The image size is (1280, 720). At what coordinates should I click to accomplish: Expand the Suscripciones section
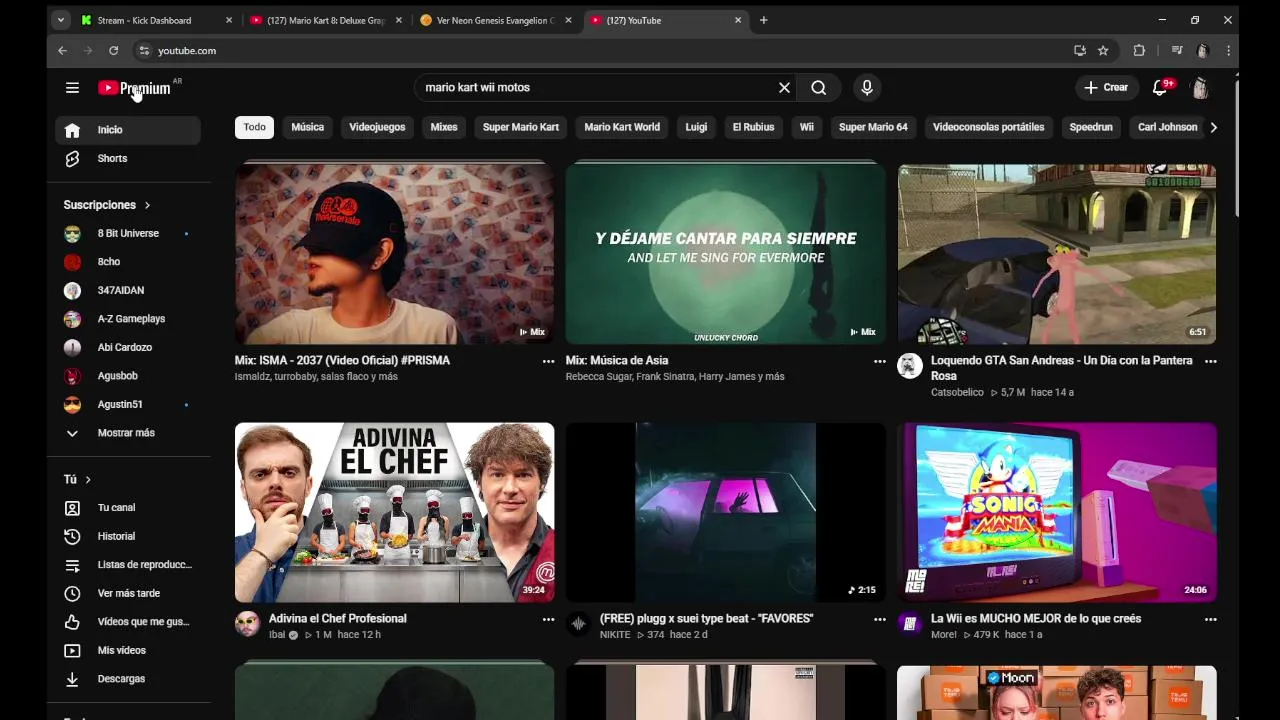[107, 205]
